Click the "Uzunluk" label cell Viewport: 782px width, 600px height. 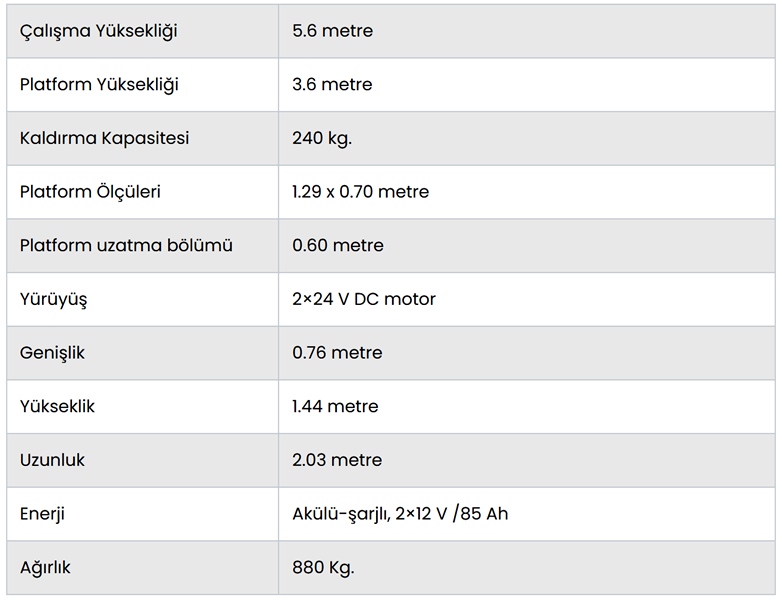click(52, 460)
